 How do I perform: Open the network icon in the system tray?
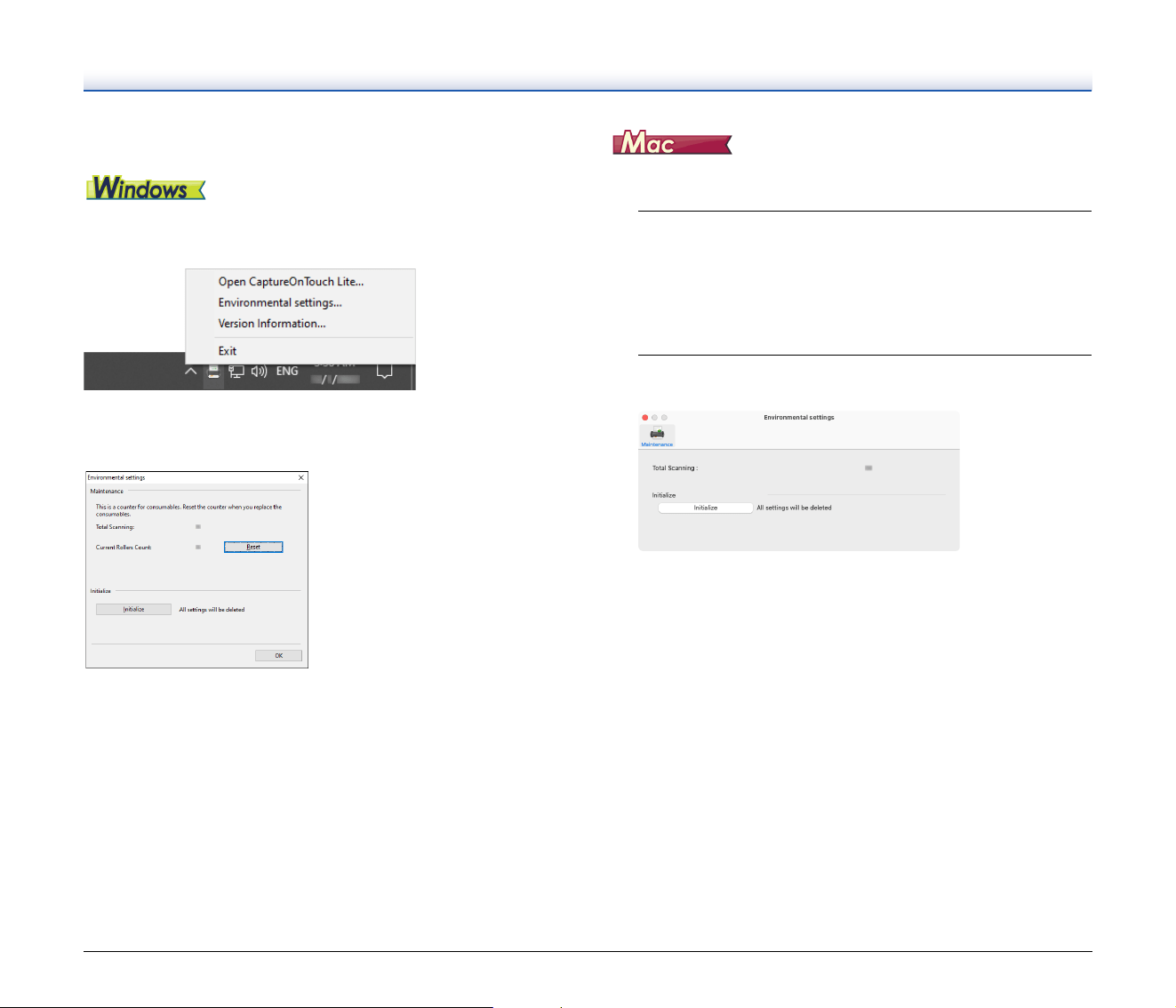pyautogui.click(x=236, y=372)
